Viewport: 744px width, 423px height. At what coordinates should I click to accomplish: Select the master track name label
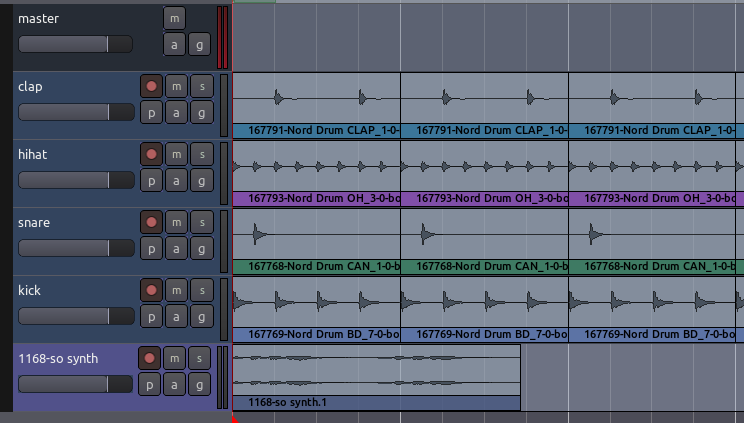tap(38, 19)
